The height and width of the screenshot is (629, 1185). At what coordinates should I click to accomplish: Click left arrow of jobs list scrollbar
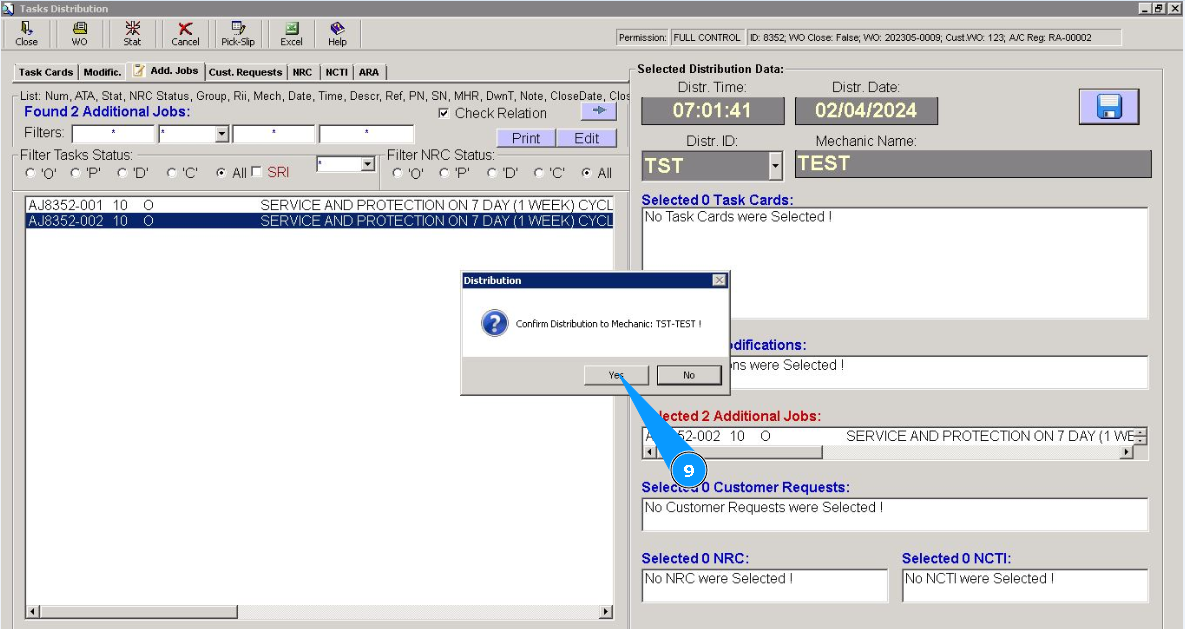pyautogui.click(x=32, y=611)
